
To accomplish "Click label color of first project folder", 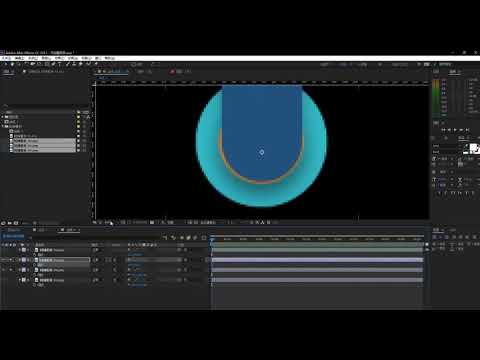I will click(x=78, y=117).
